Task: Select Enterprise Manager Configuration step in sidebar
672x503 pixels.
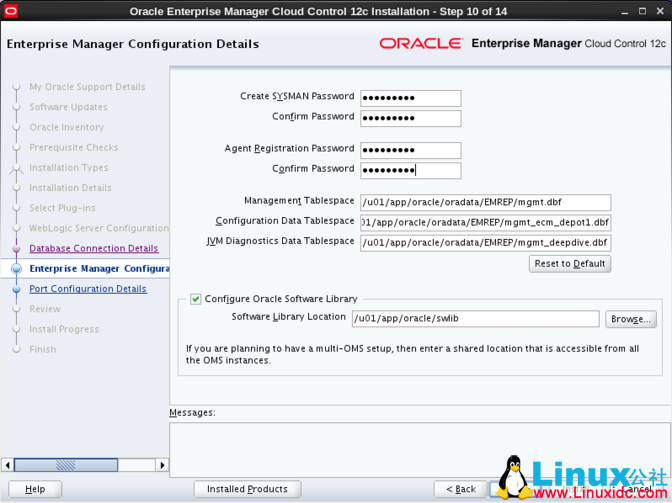Action: [x=99, y=269]
